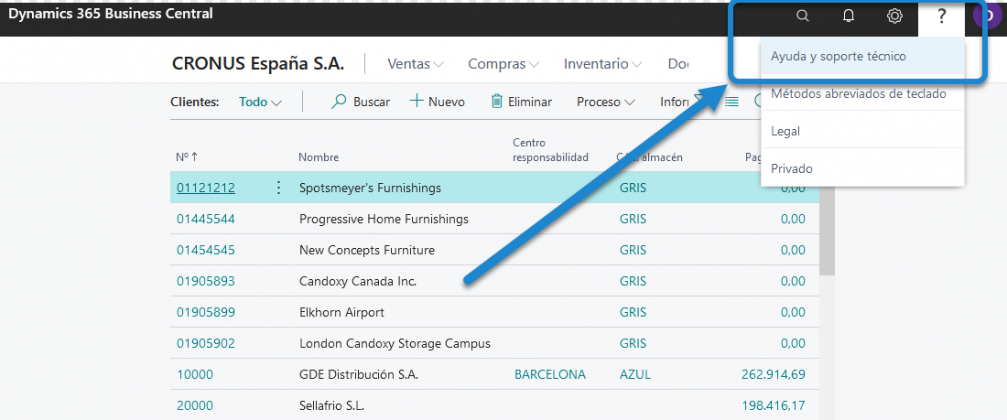Open the three-dot menu for Spotsmeyer's Furnishings
Screen dimensions: 1007x420
[278, 188]
